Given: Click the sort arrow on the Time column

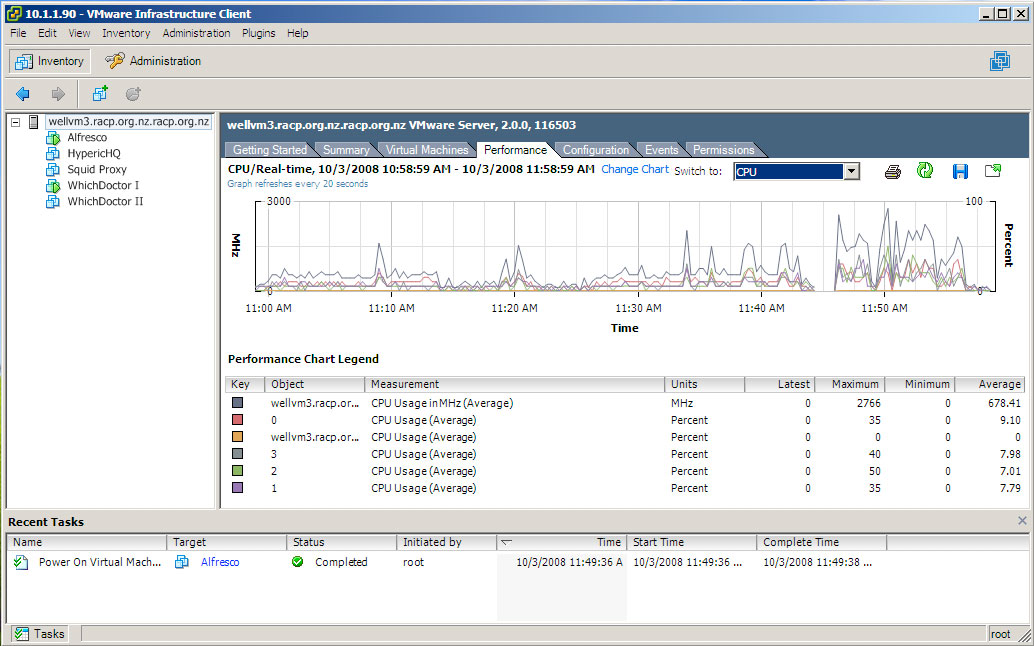Looking at the screenshot, I should pos(506,543).
